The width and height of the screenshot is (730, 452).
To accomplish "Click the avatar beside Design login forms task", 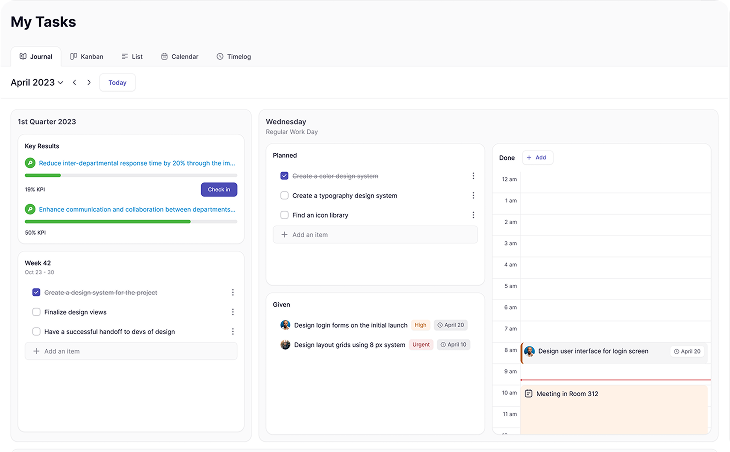I will point(285,325).
